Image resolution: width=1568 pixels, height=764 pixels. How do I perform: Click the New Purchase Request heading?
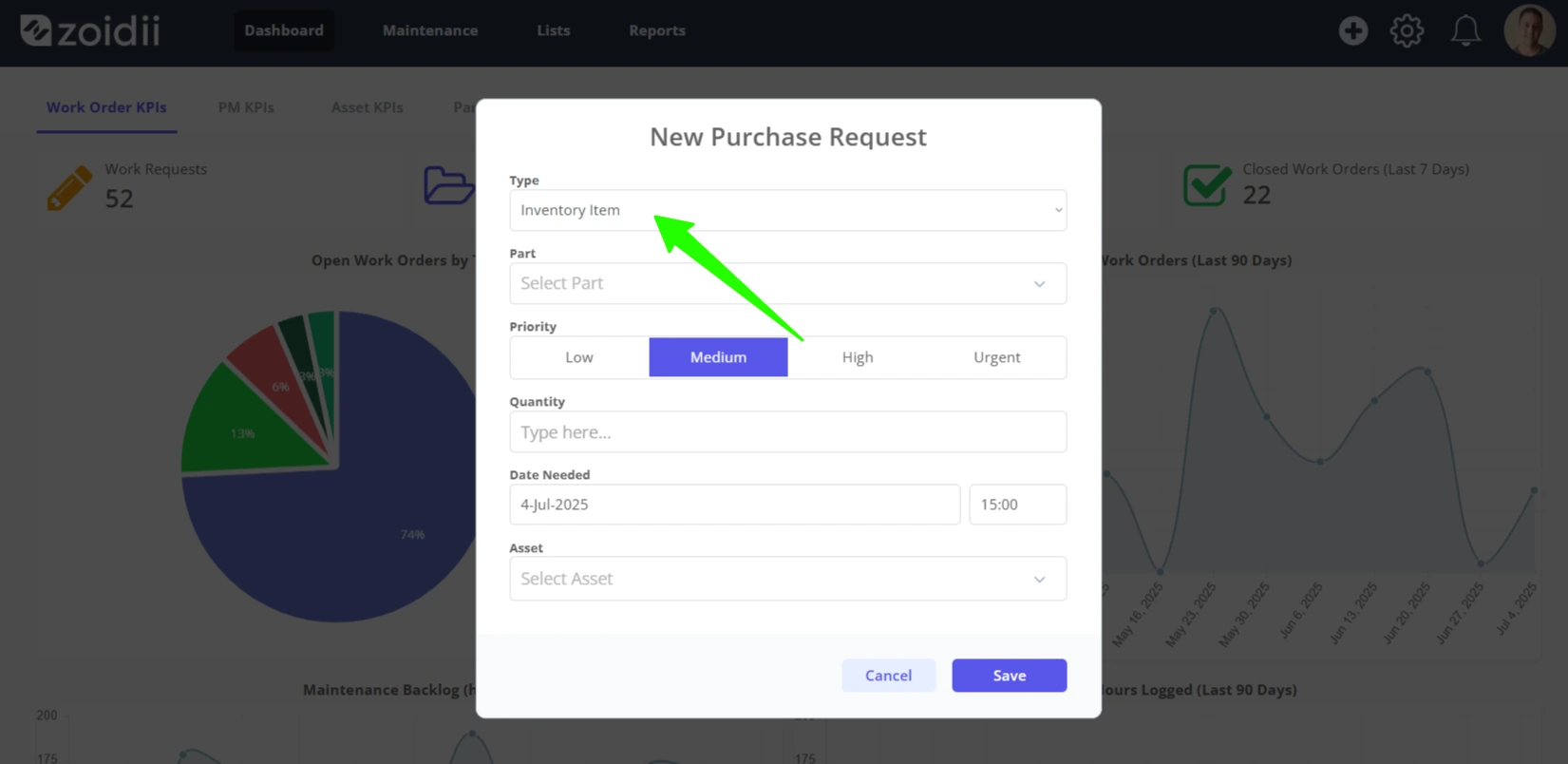[787, 137]
